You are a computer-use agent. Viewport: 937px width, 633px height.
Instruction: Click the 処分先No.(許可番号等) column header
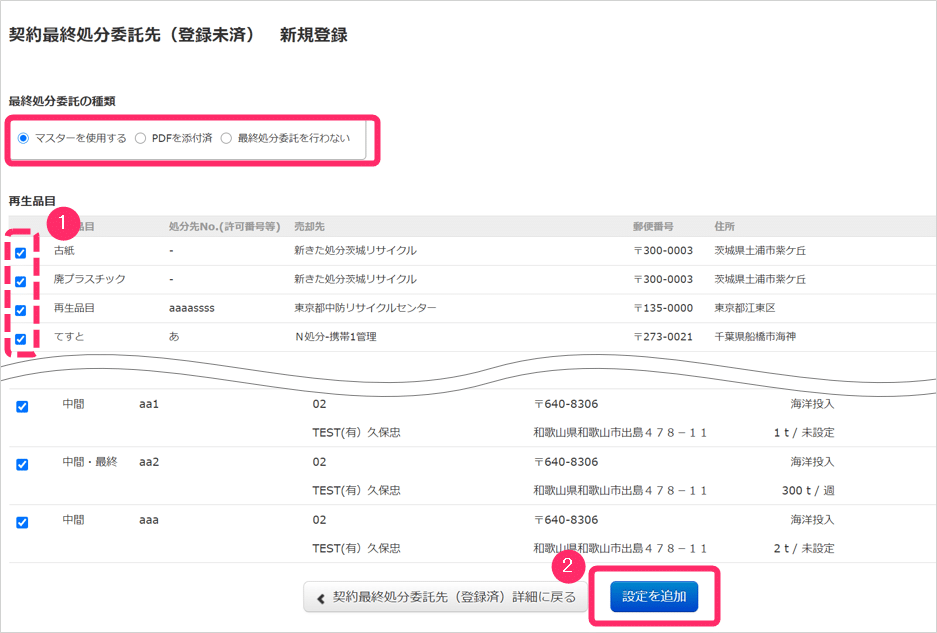point(223,227)
